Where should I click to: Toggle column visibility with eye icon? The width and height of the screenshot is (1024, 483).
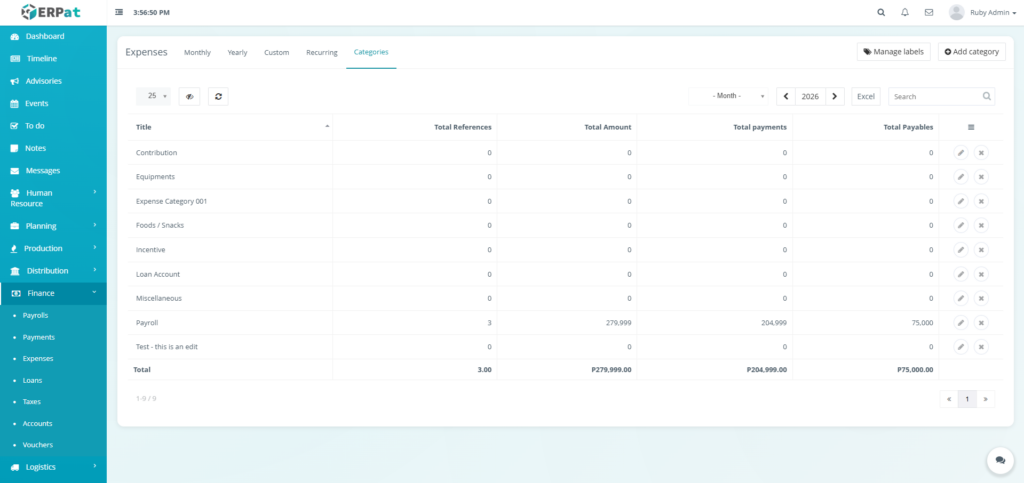coord(189,96)
